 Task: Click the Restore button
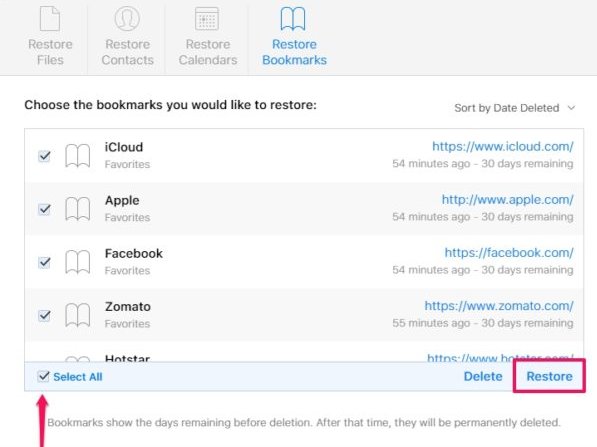(x=549, y=376)
